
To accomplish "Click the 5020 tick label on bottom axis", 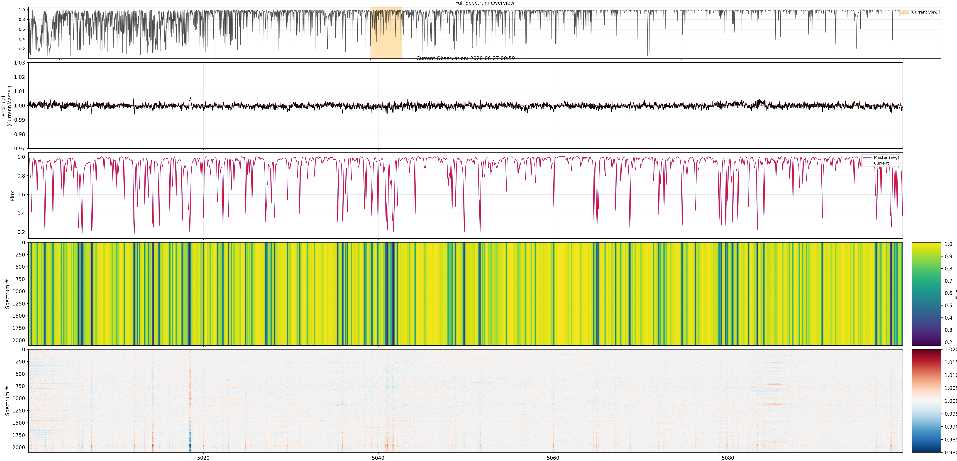I will click(202, 458).
